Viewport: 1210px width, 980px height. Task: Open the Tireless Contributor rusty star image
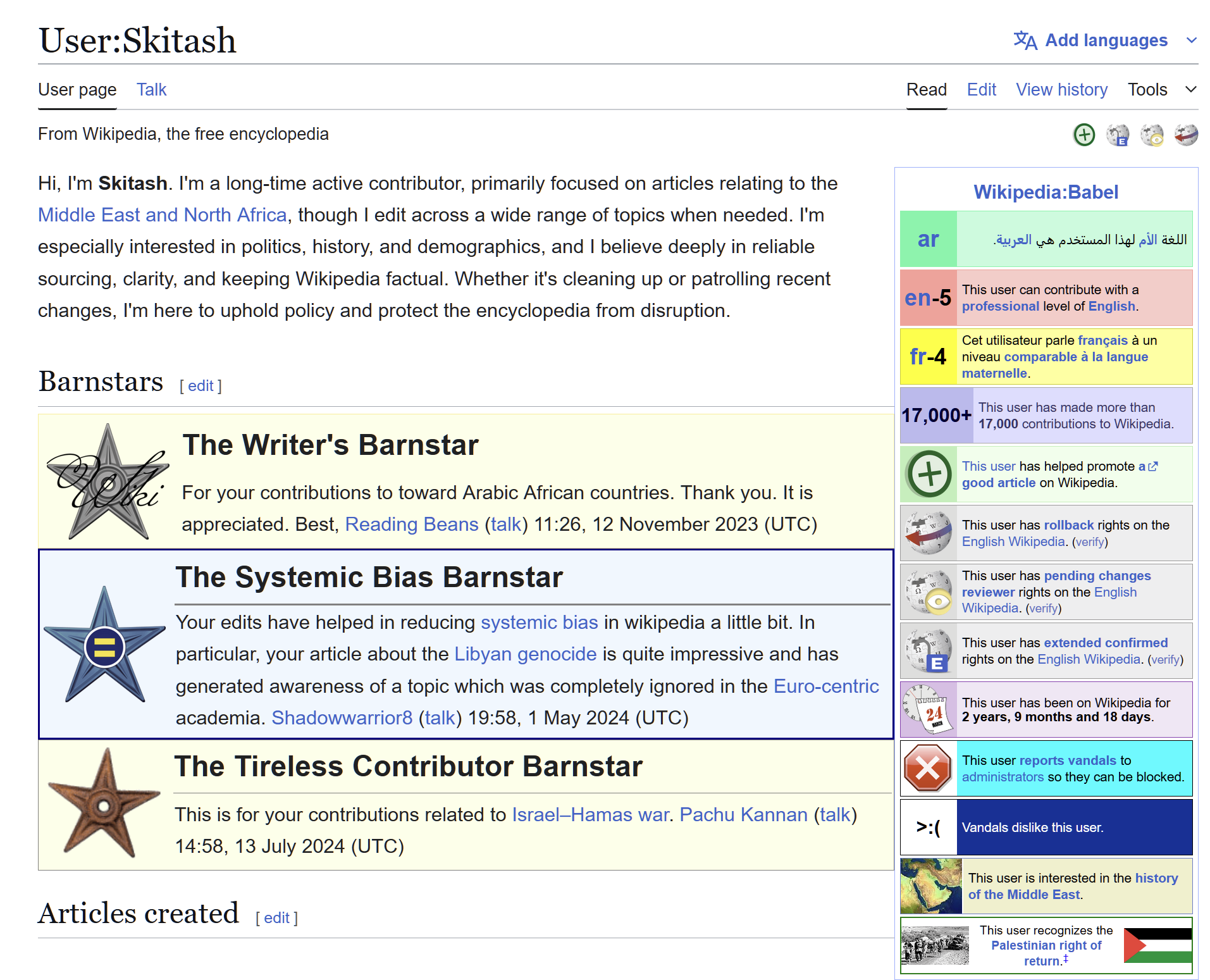[104, 803]
